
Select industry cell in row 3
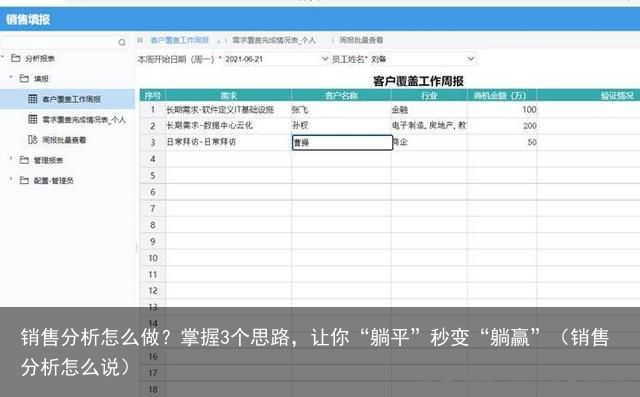click(430, 142)
